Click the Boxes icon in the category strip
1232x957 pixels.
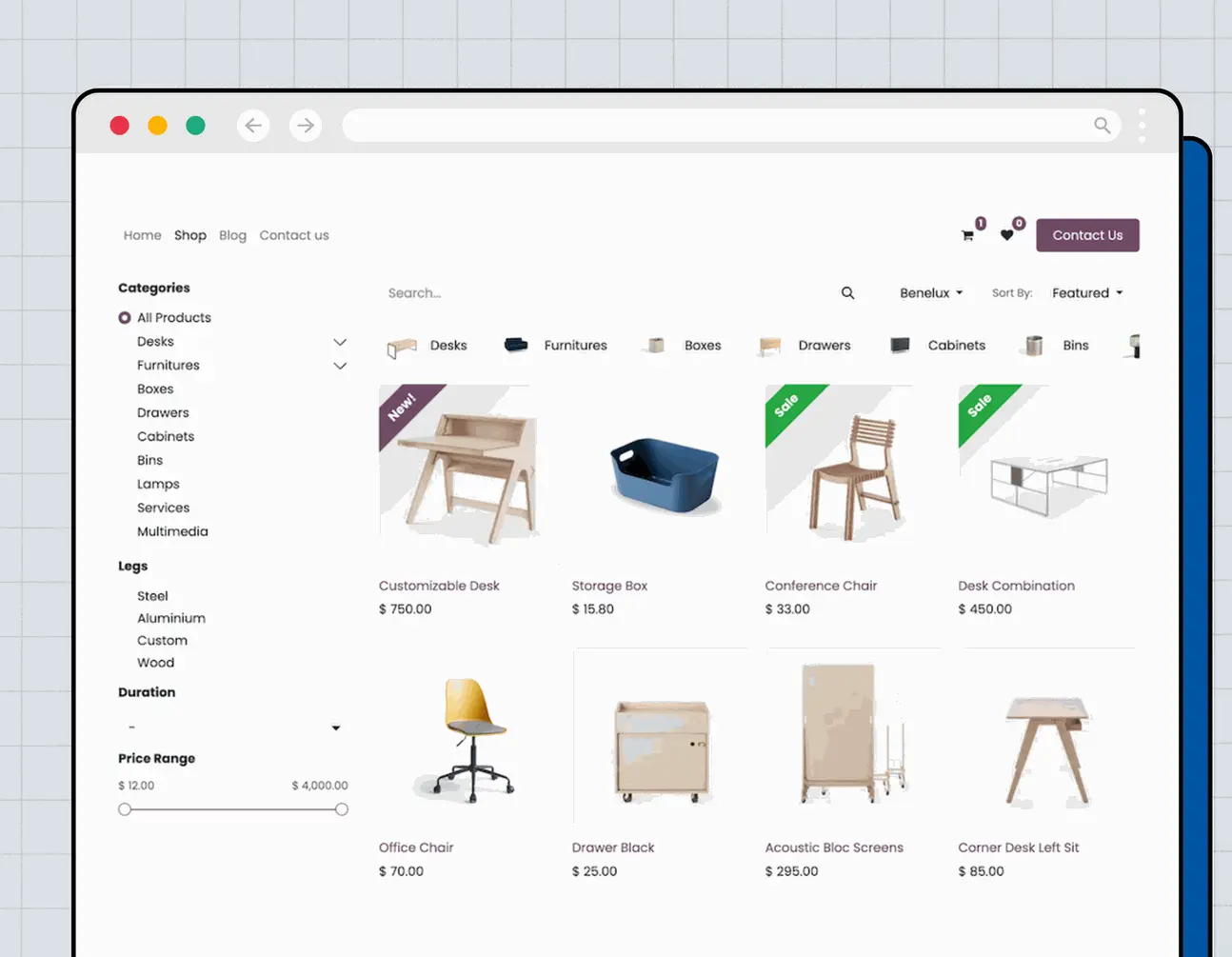click(656, 345)
